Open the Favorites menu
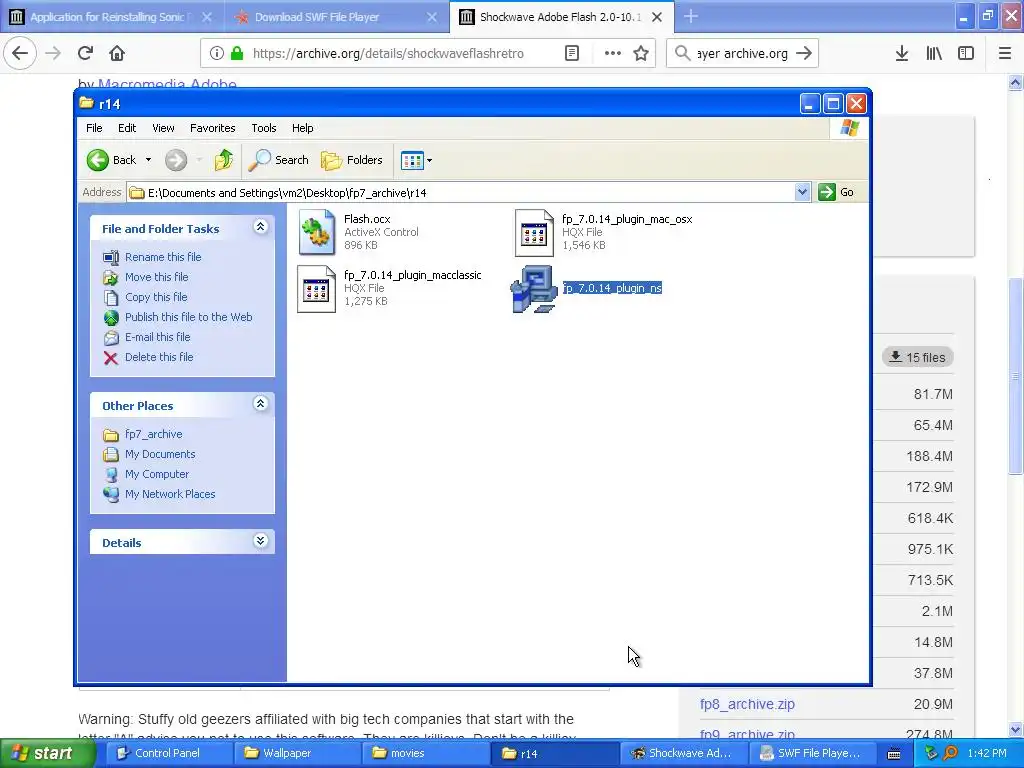The height and width of the screenshot is (768, 1024). pyautogui.click(x=212, y=128)
